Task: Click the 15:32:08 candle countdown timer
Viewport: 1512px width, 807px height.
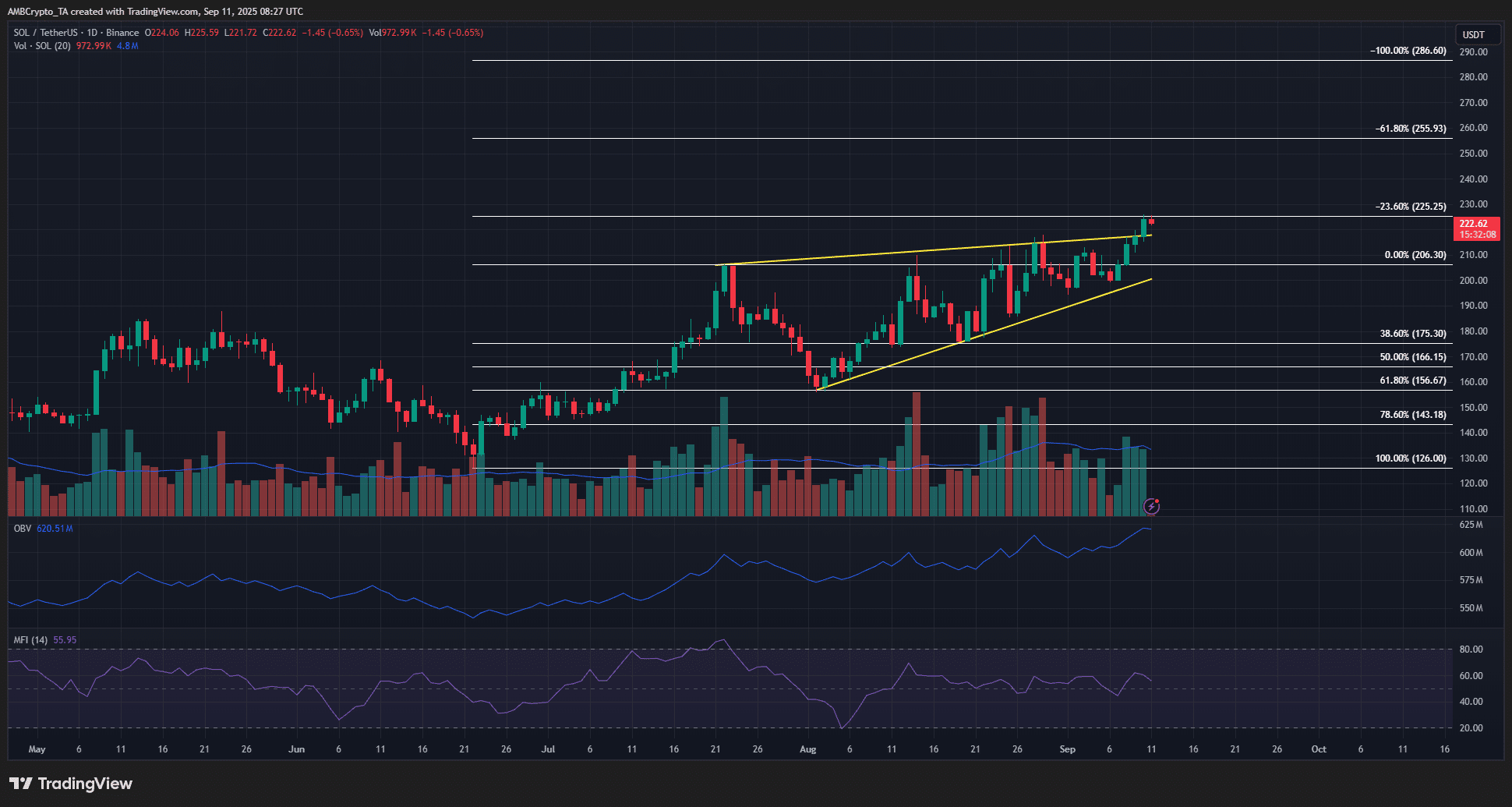Action: (x=1477, y=233)
